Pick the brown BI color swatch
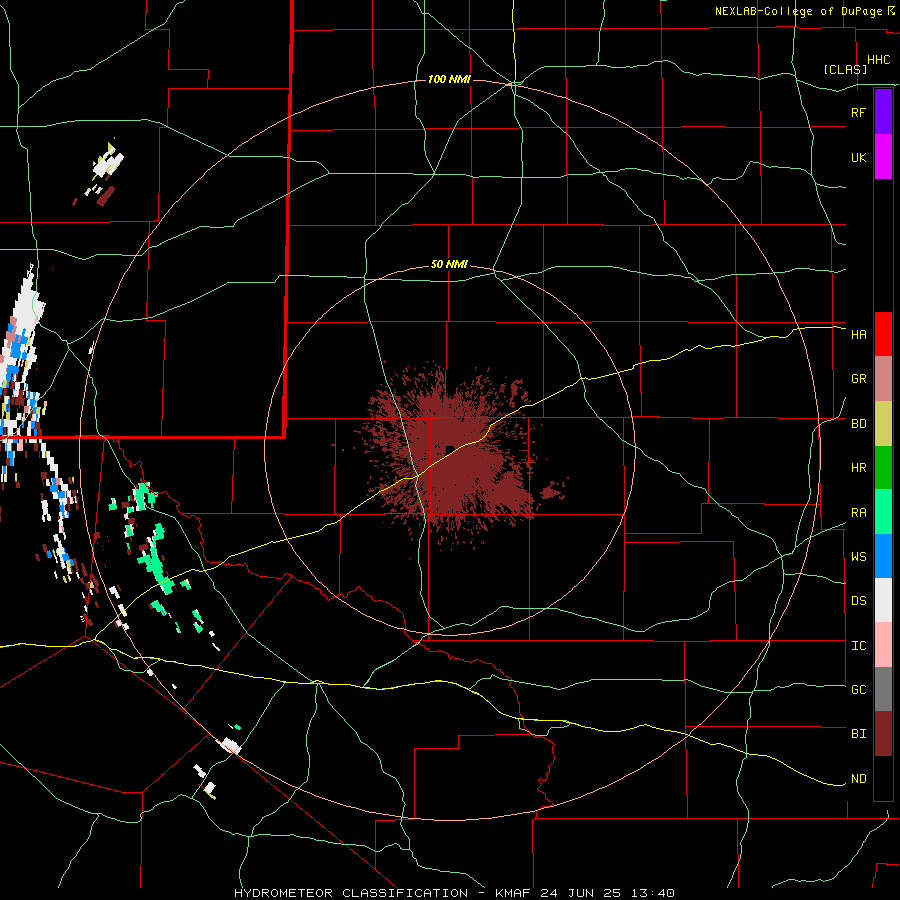 pos(883,734)
